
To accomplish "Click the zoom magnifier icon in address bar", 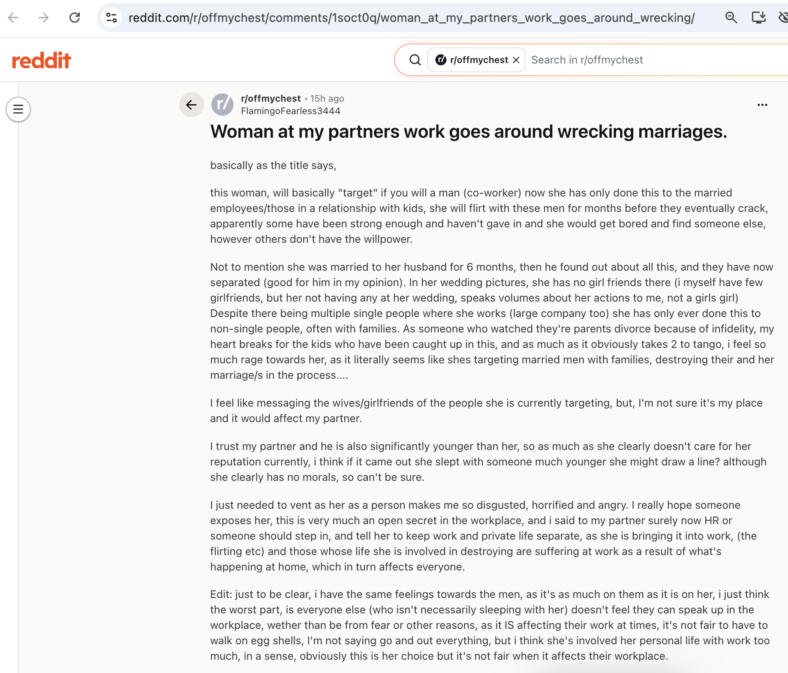I will (x=731, y=18).
